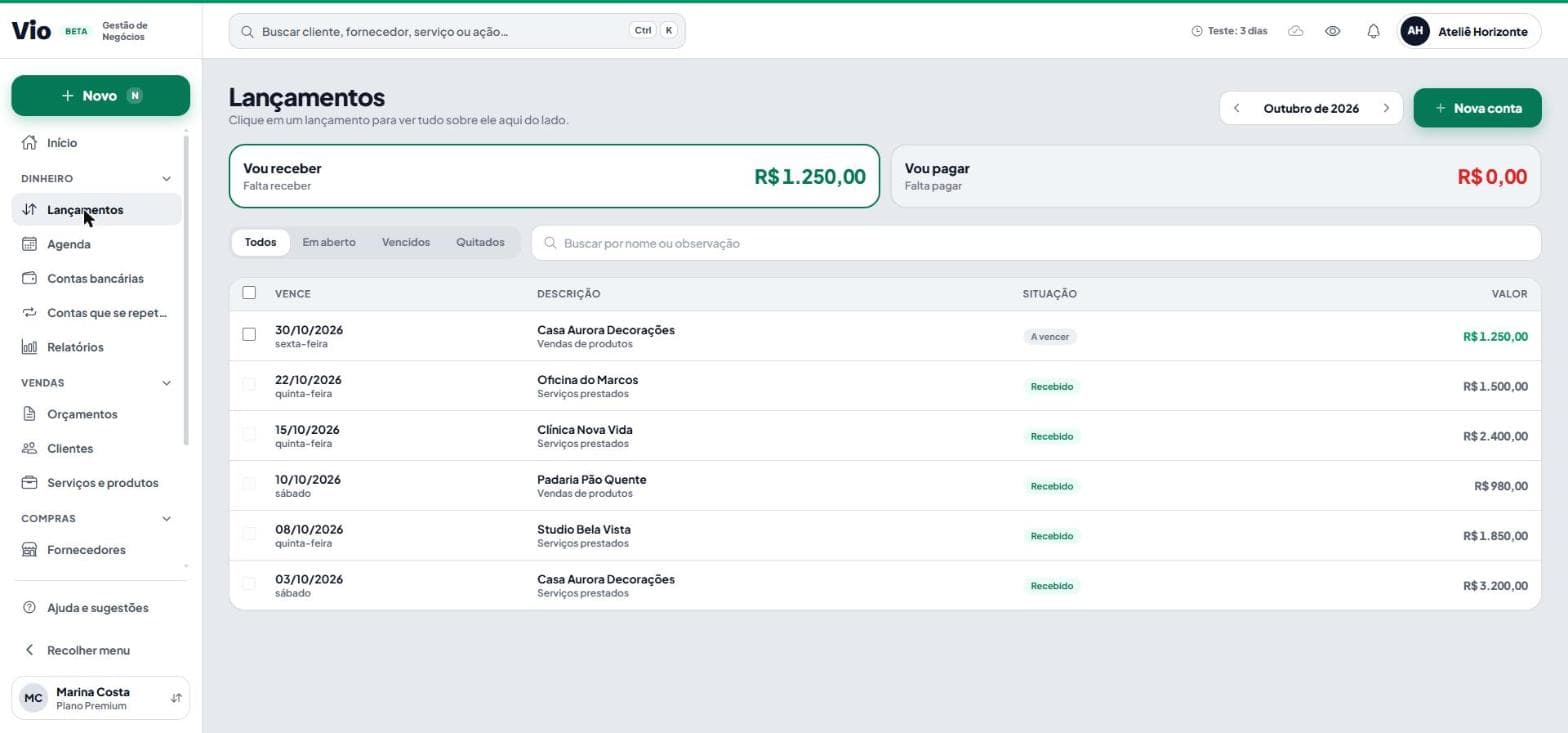Switch to the Em aberto tab
Image resolution: width=1568 pixels, height=733 pixels.
click(x=329, y=242)
